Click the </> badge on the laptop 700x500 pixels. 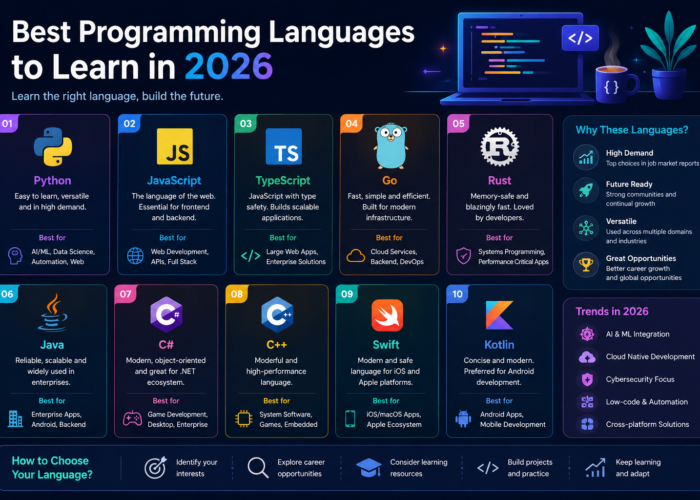(x=580, y=38)
